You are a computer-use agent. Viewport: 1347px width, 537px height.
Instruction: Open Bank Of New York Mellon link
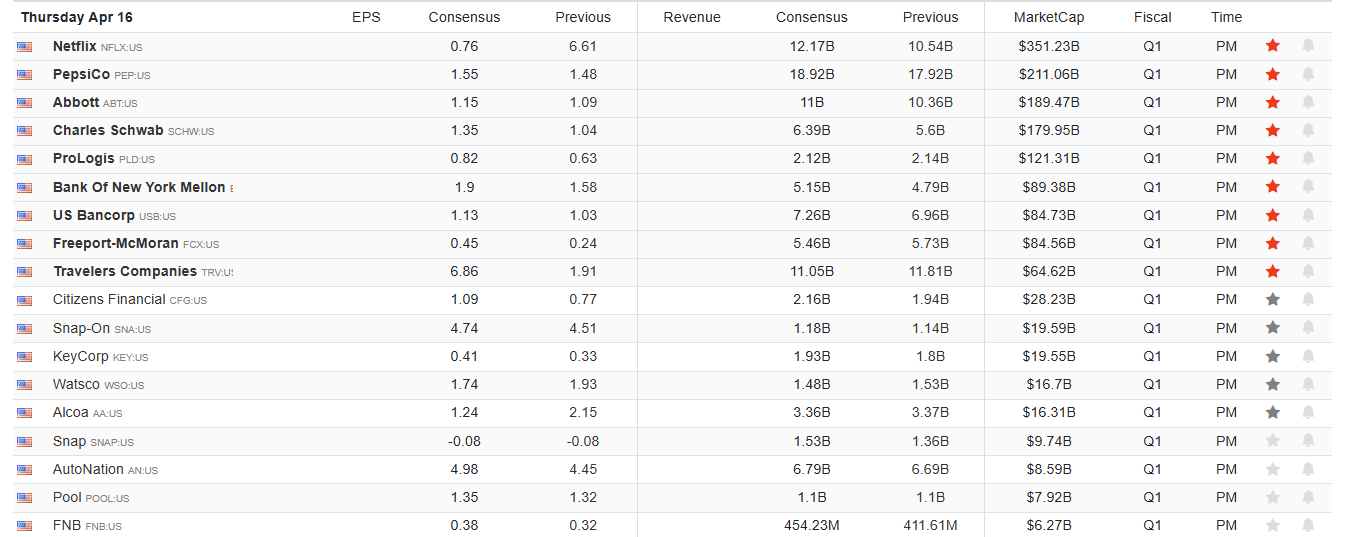(139, 187)
